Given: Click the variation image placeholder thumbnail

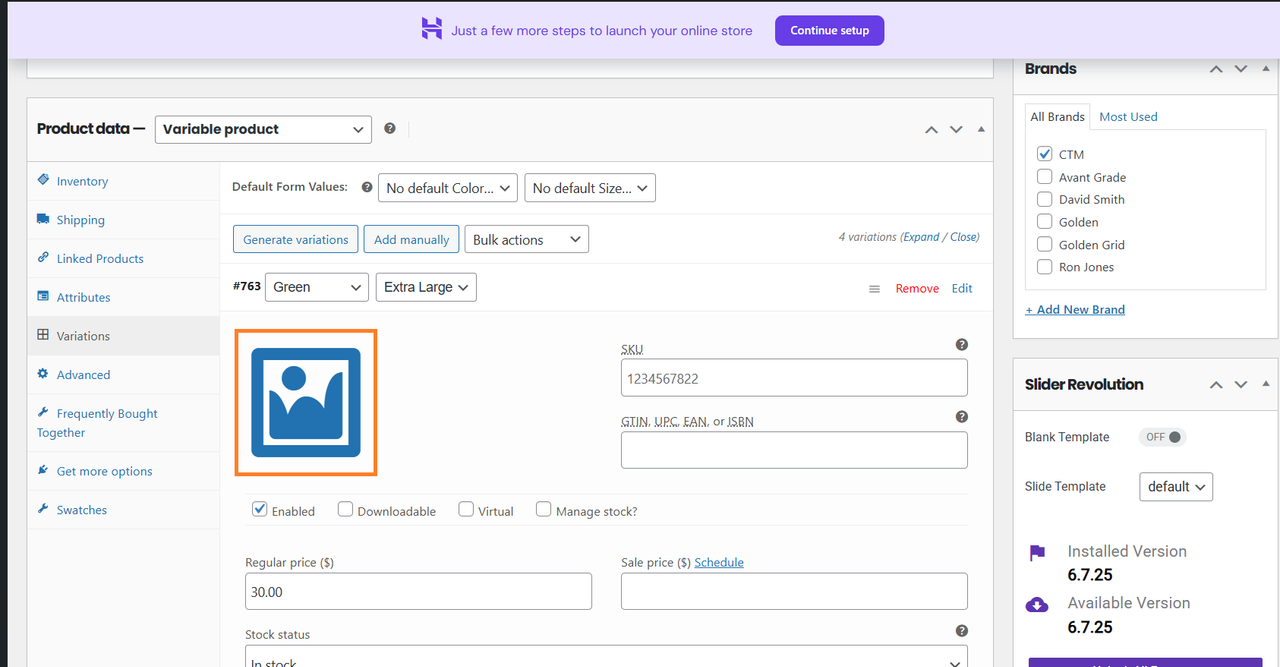Looking at the screenshot, I should (306, 402).
